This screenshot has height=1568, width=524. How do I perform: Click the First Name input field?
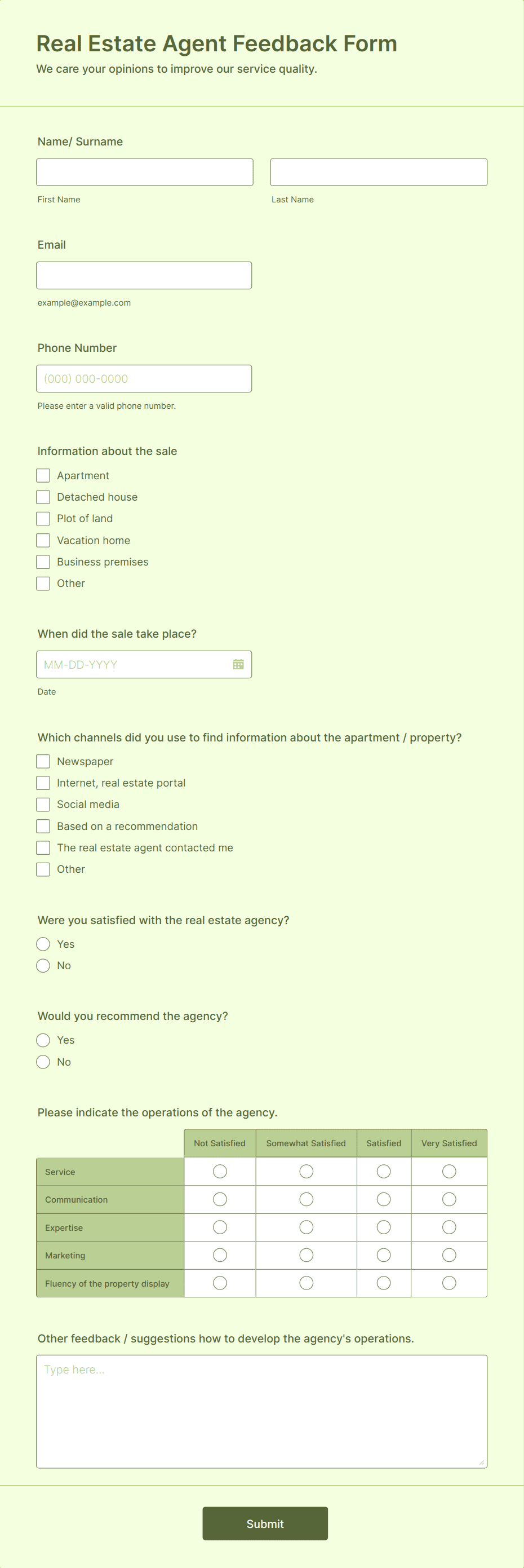[x=145, y=173]
